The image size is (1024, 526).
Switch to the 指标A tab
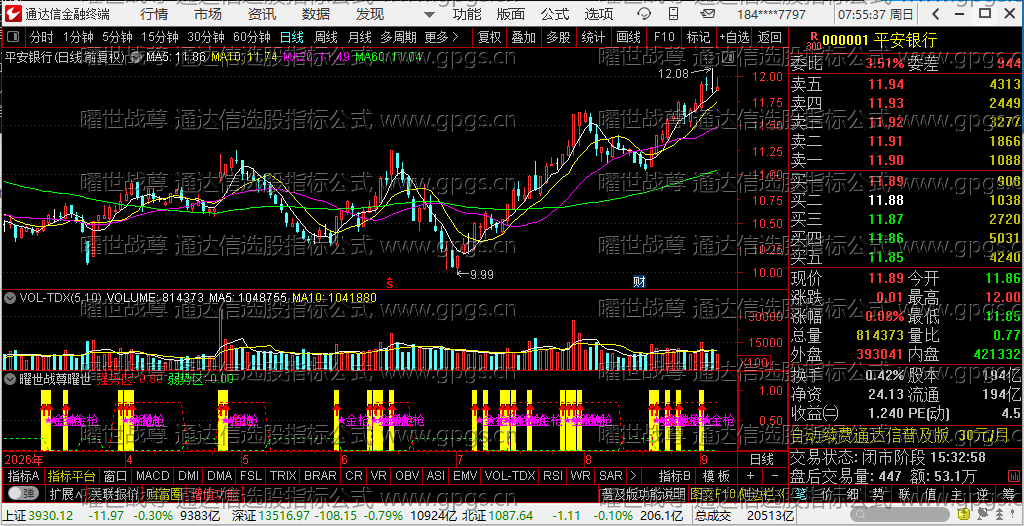pos(24,476)
